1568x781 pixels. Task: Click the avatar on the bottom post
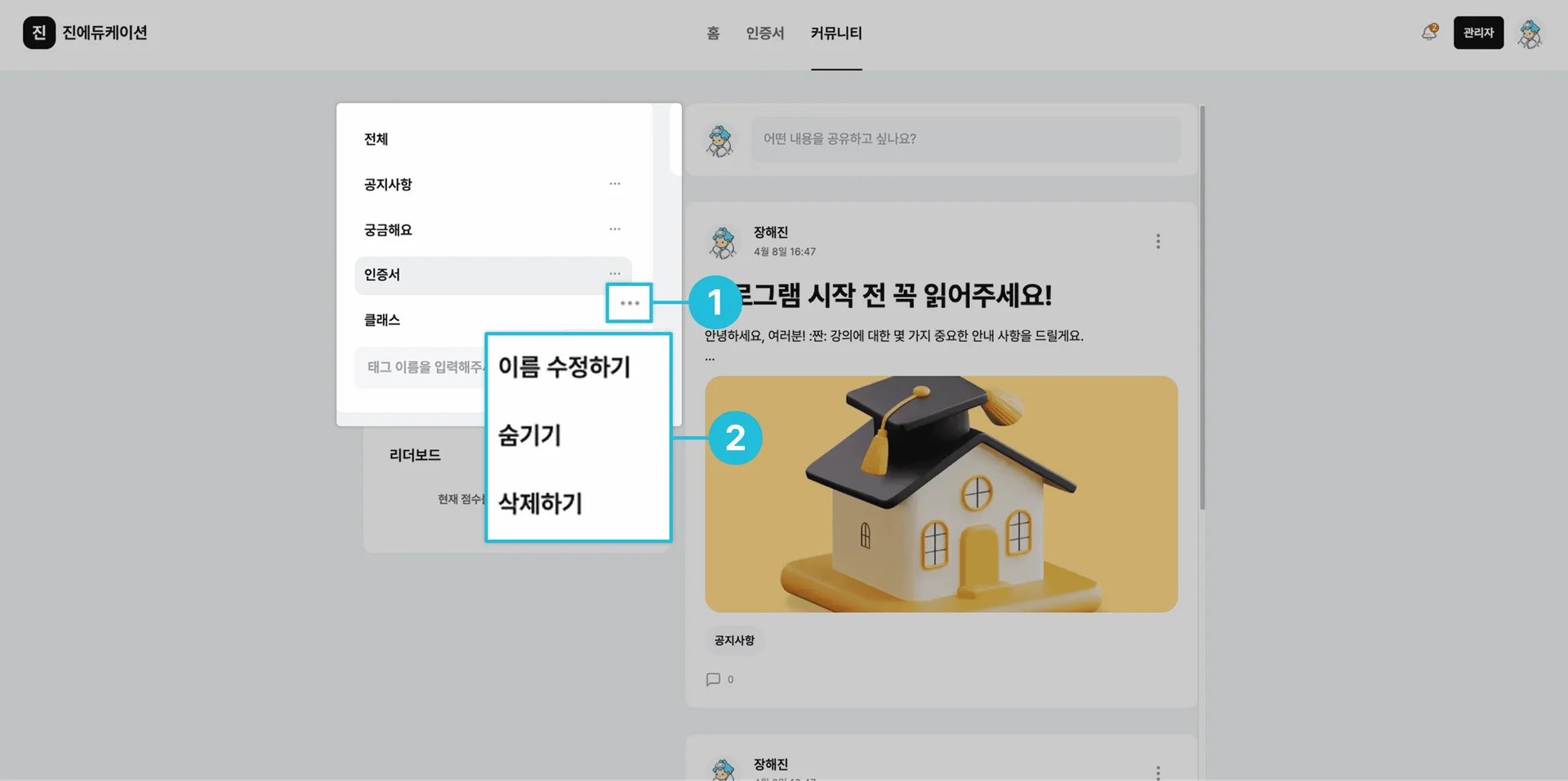(x=723, y=770)
